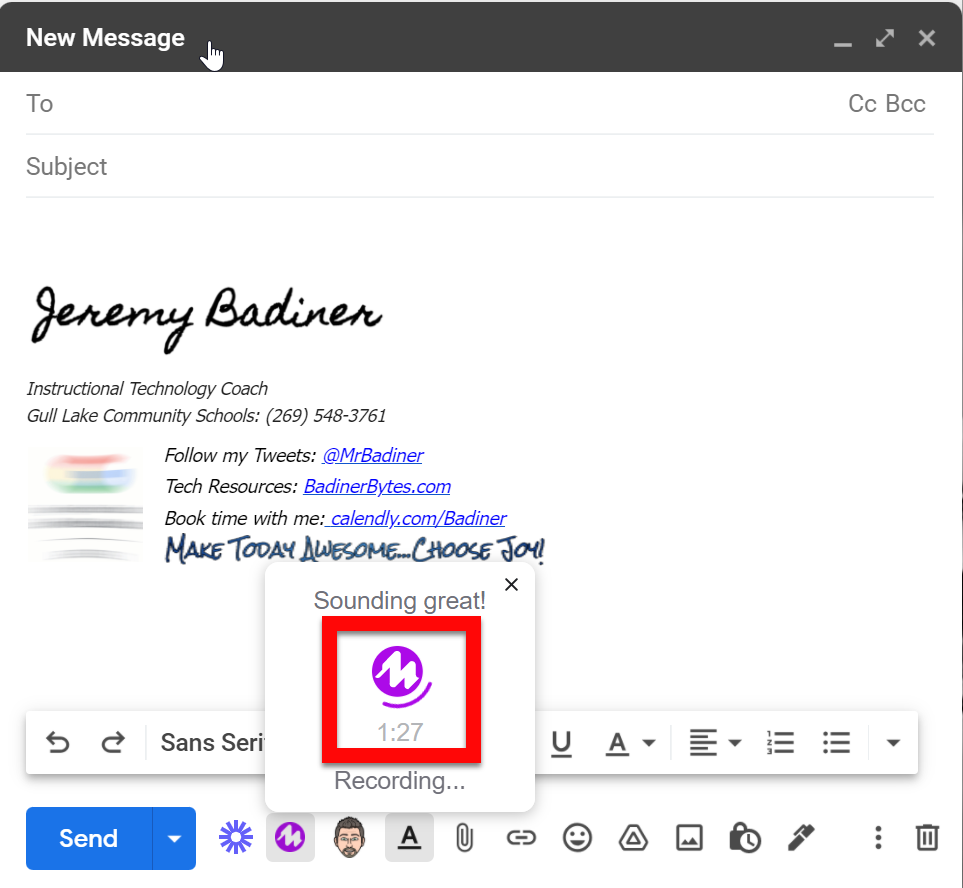Open the BadinerBytes.com link
This screenshot has height=888, width=963.
377,486
